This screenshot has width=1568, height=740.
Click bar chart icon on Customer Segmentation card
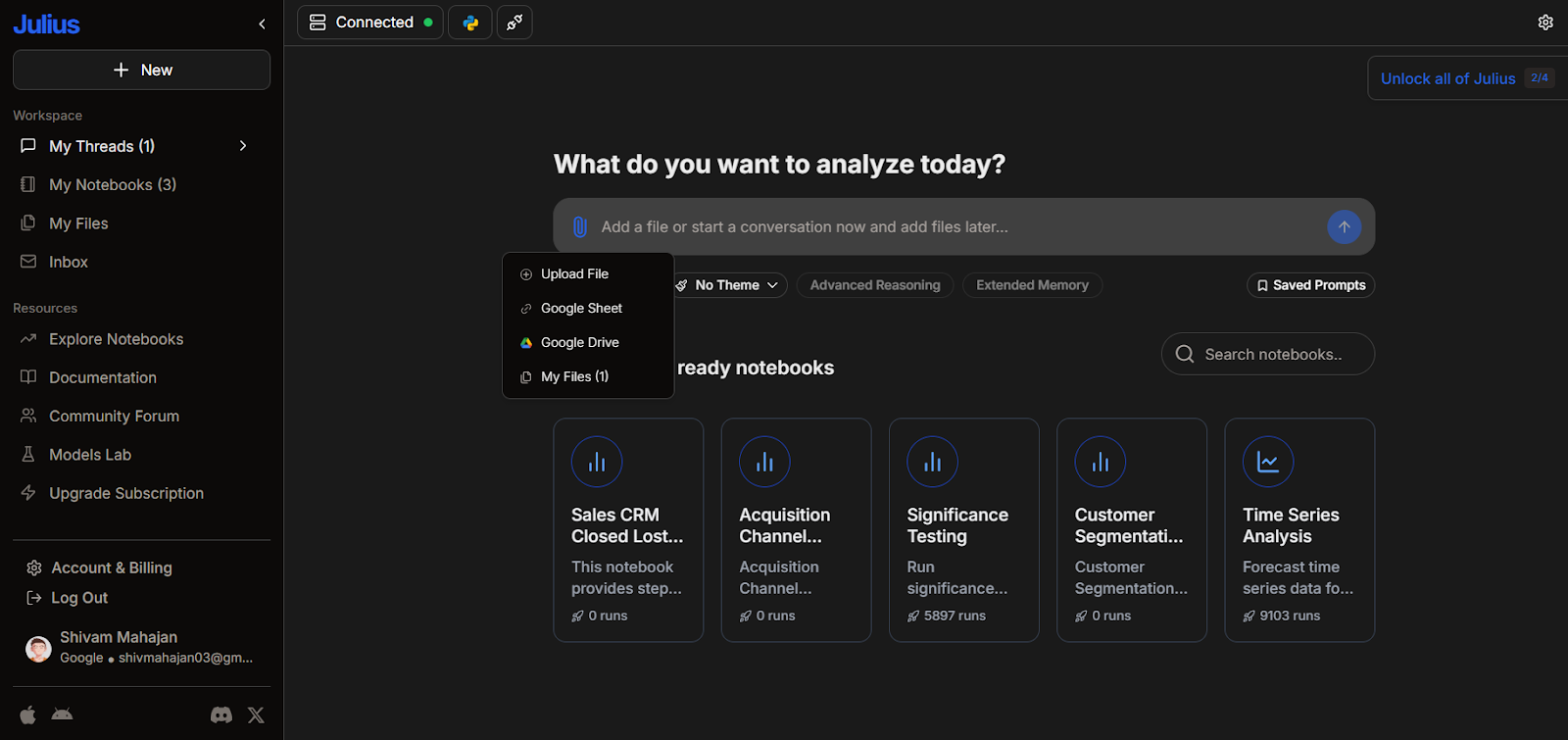pyautogui.click(x=1101, y=462)
